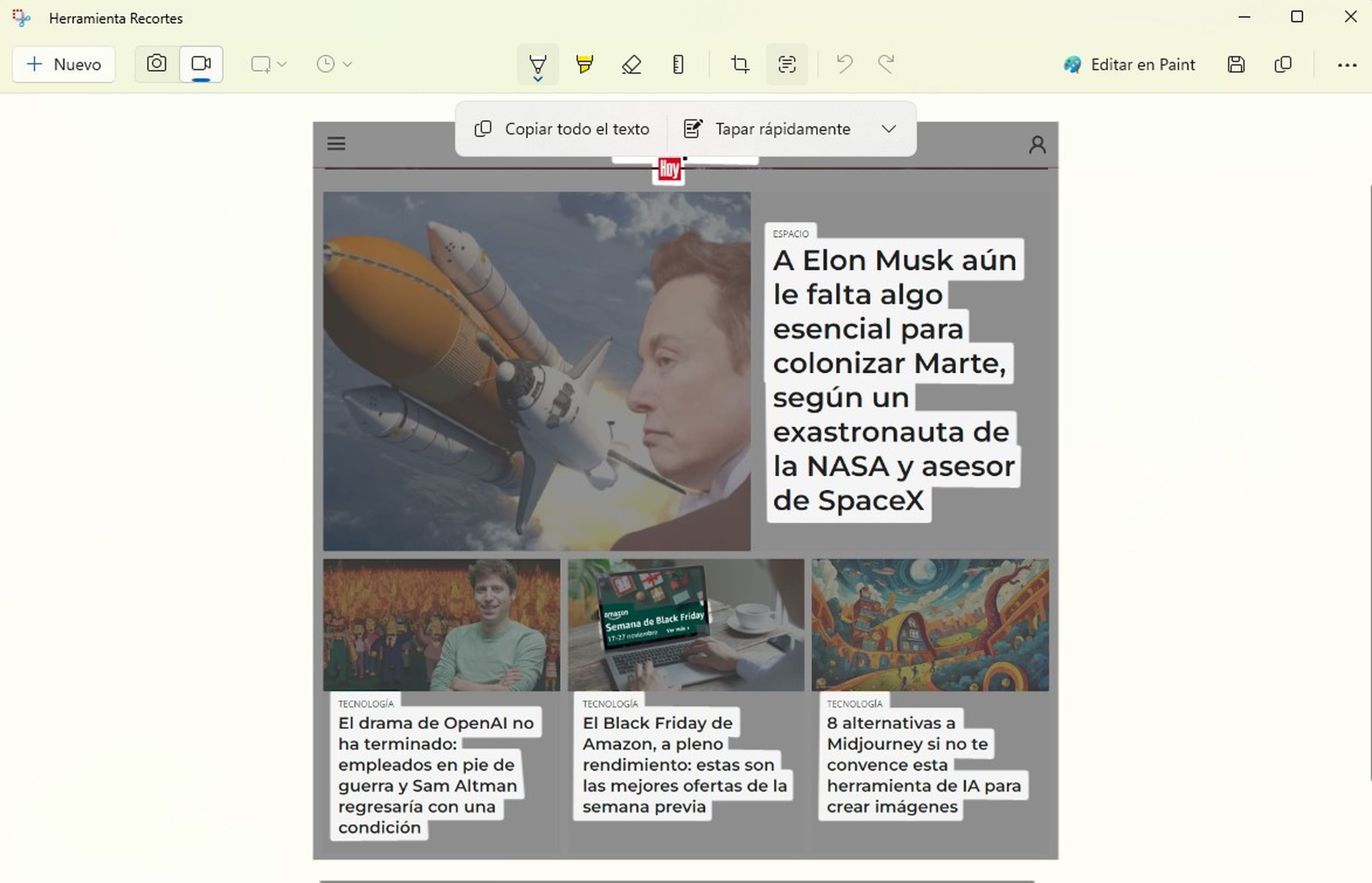
Task: Click the Elon Musk rocket image
Action: 537,371
